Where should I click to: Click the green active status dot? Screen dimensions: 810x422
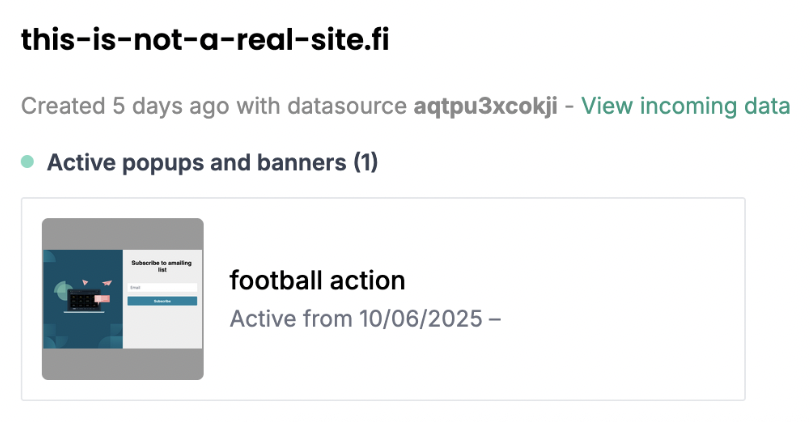(x=27, y=161)
